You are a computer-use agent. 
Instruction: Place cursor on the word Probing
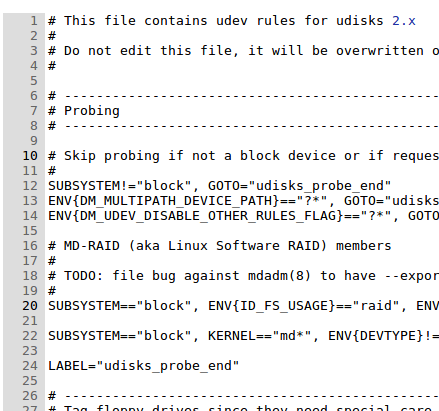tap(92, 111)
